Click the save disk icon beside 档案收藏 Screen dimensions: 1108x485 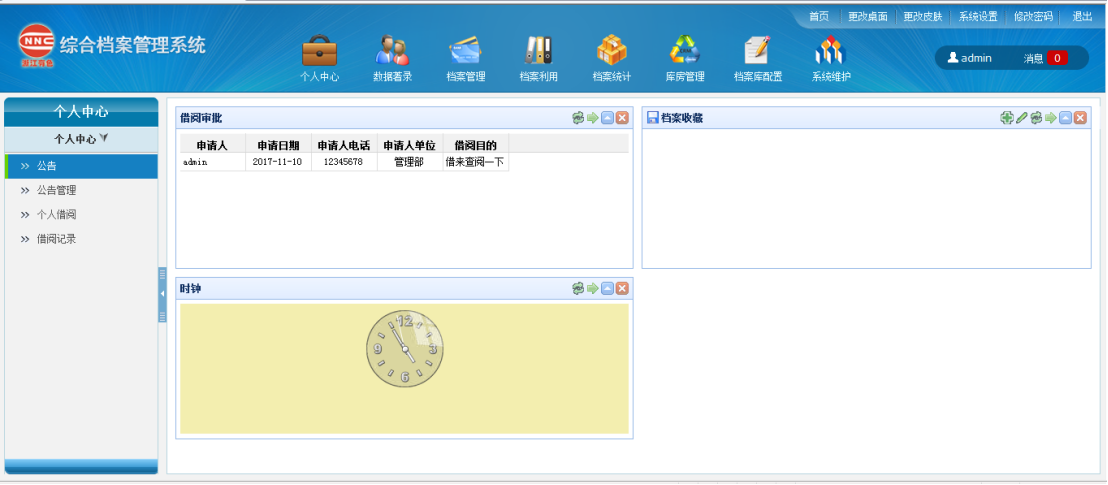pyautogui.click(x=653, y=118)
